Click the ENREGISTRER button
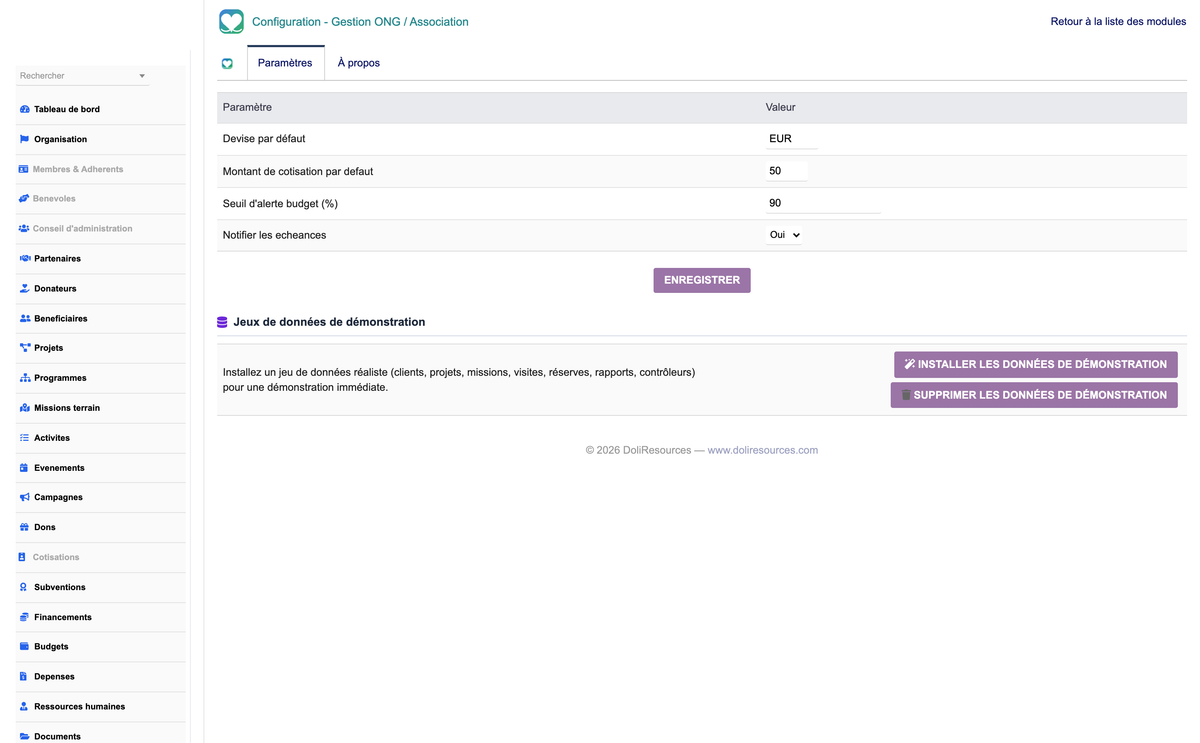1200x743 pixels. (702, 280)
